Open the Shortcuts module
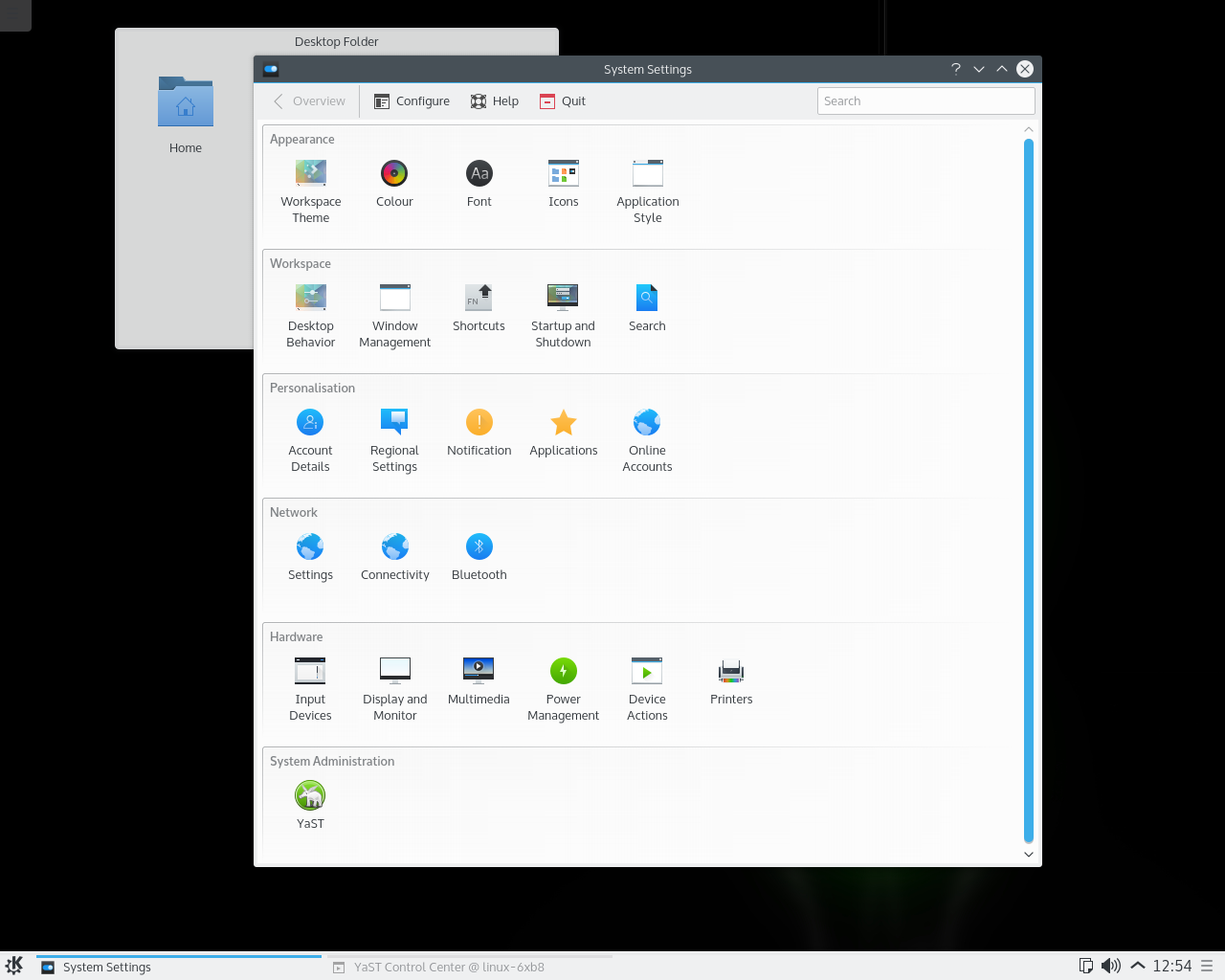 coord(479,308)
